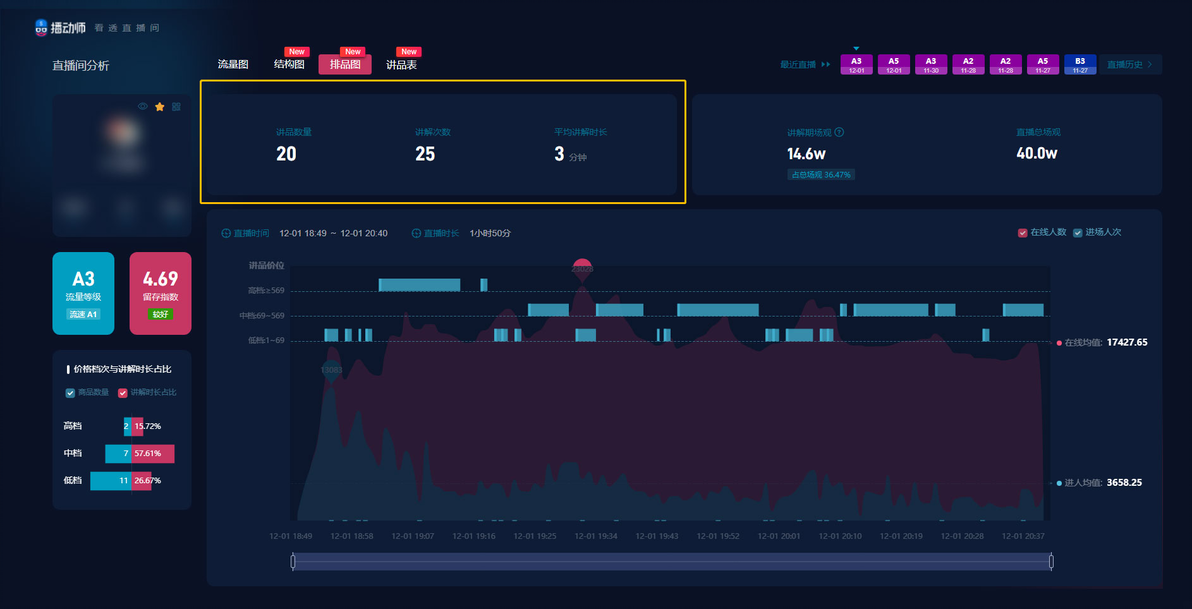Click the eye icon on profile card
The width and height of the screenshot is (1192, 609).
142,106
